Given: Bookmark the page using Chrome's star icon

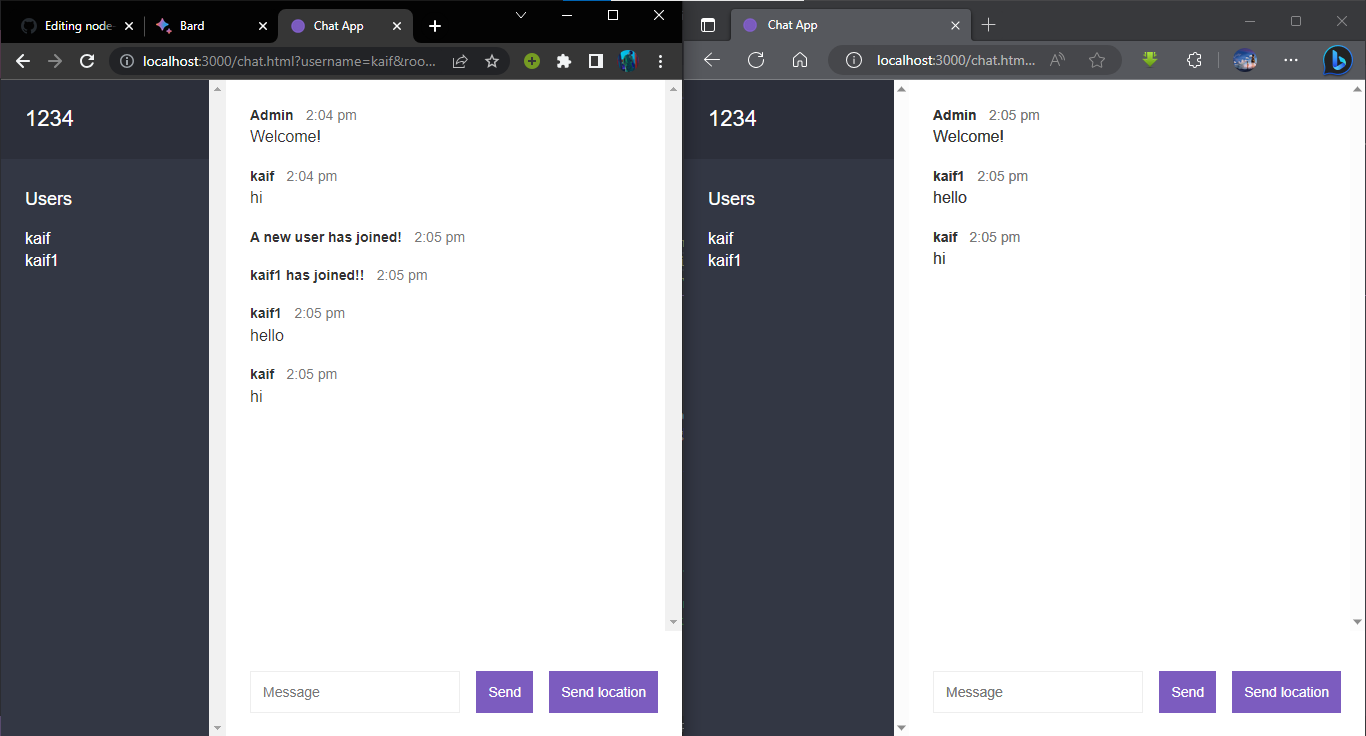Looking at the screenshot, I should point(491,60).
